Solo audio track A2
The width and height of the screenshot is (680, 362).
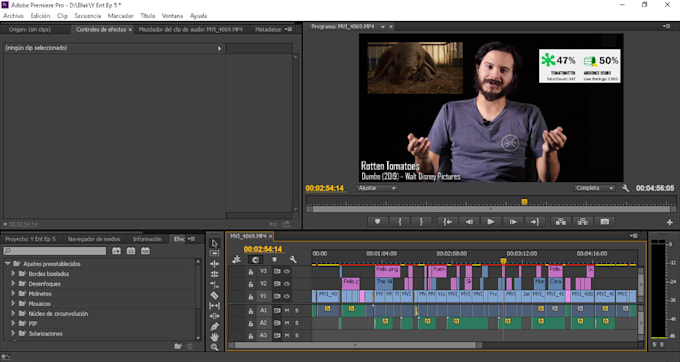click(x=297, y=323)
